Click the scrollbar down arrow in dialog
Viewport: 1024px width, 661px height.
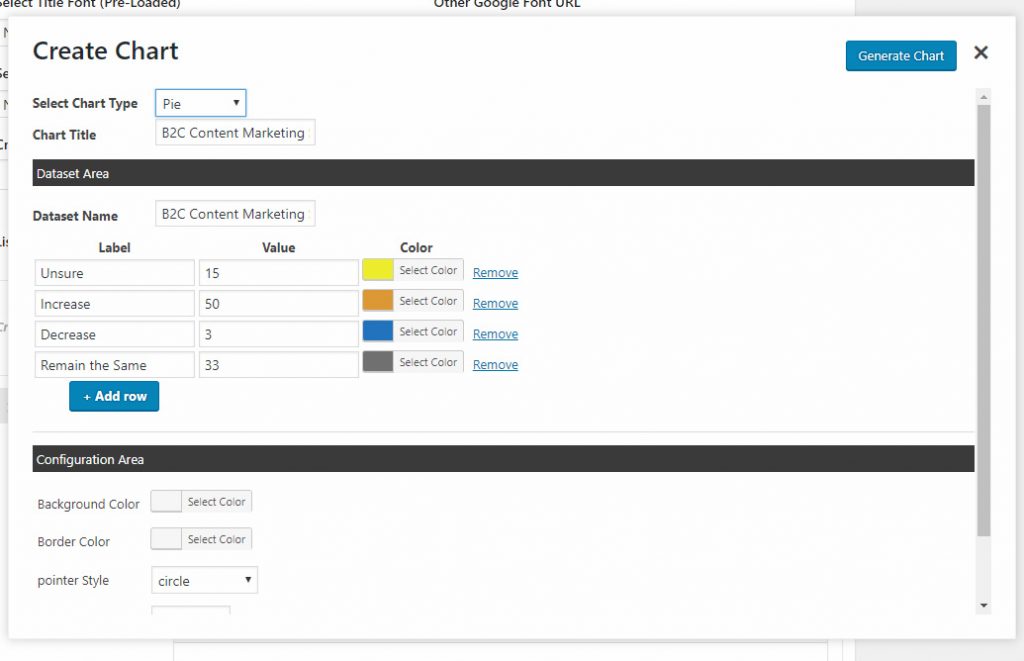(983, 605)
